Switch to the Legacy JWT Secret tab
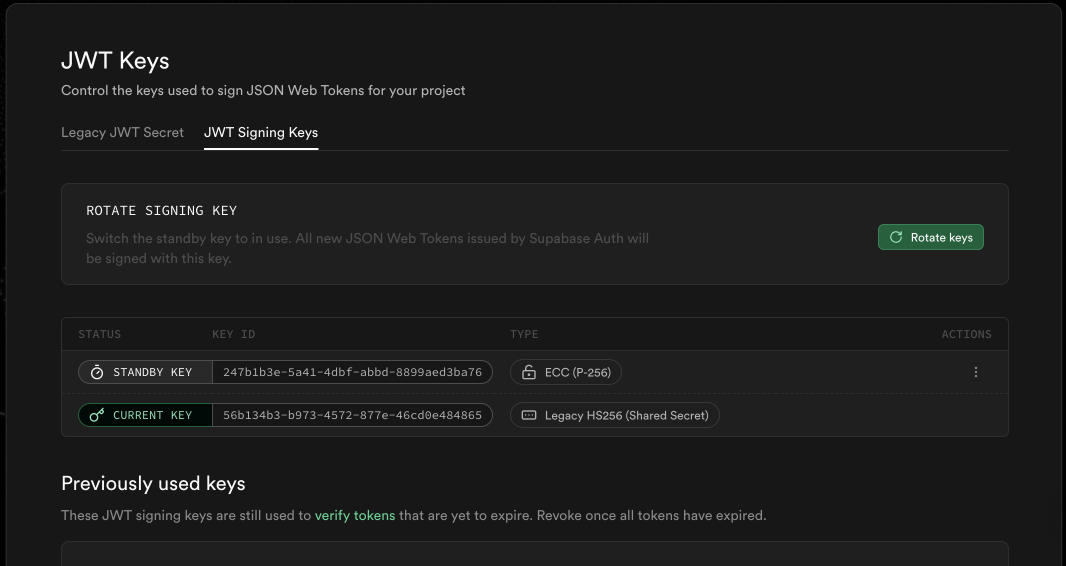The height and width of the screenshot is (566, 1066). pos(122,132)
